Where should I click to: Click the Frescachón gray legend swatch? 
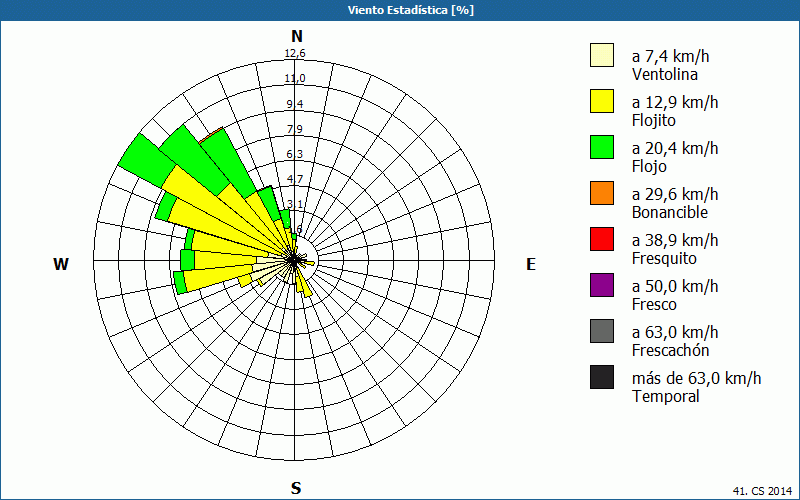[602, 331]
